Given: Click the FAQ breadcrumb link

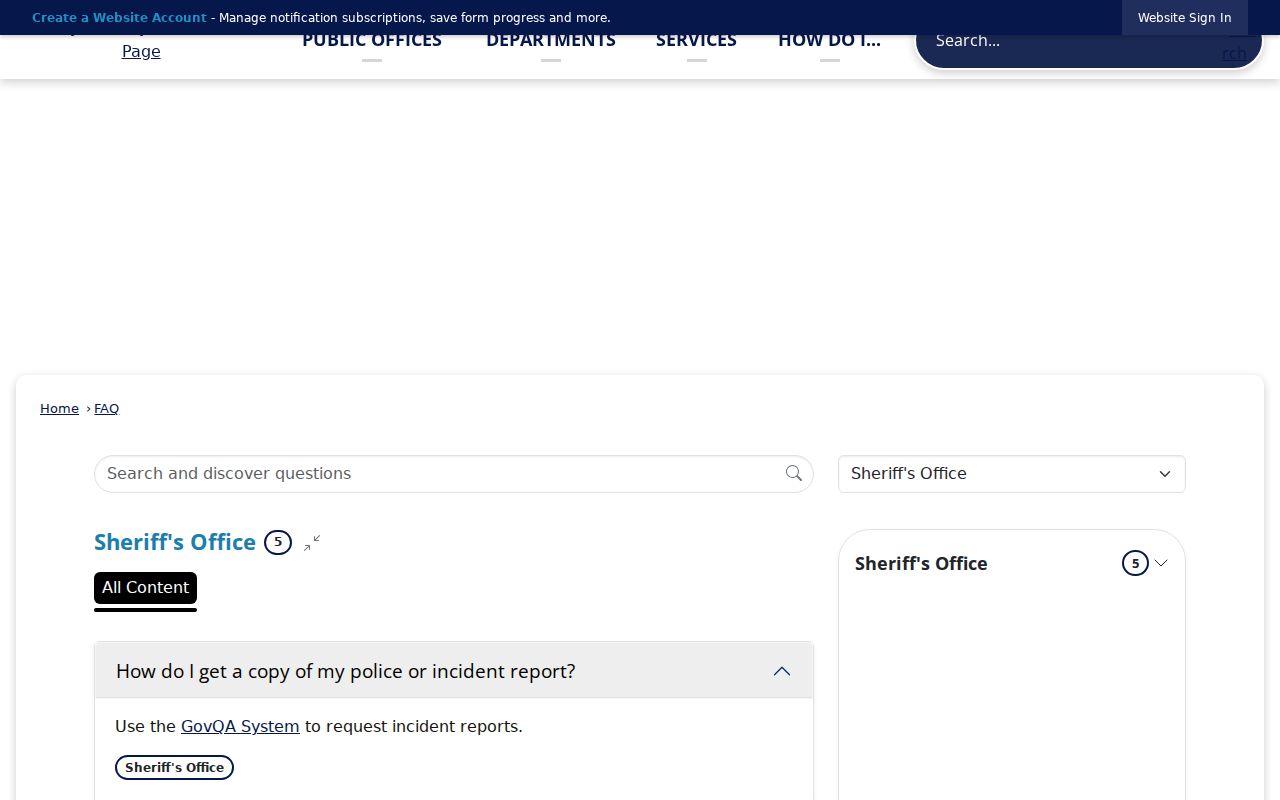Looking at the screenshot, I should click(x=106, y=408).
